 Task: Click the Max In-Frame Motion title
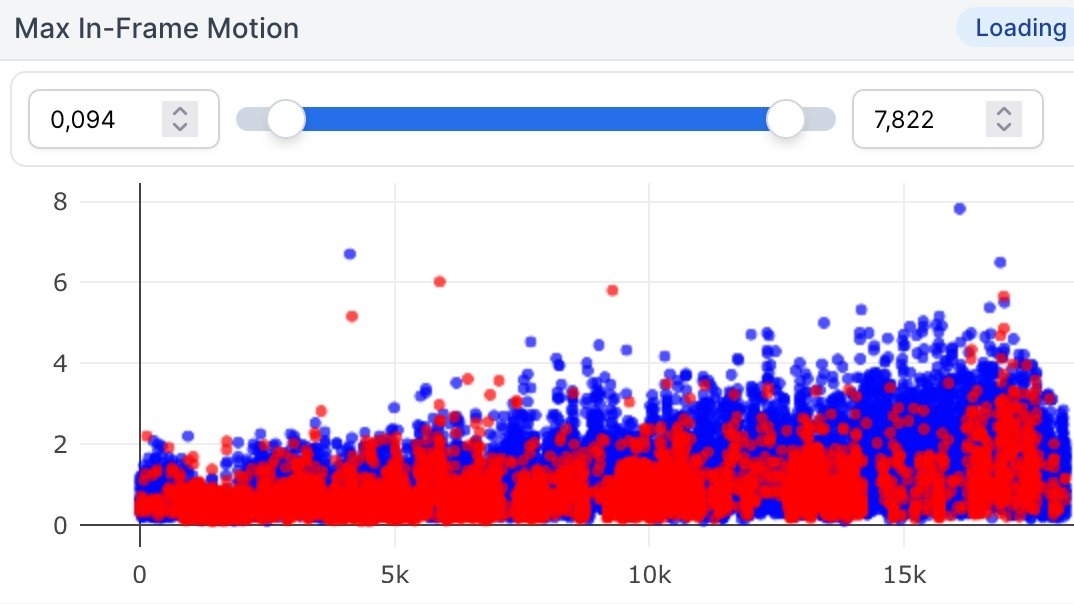[157, 29]
